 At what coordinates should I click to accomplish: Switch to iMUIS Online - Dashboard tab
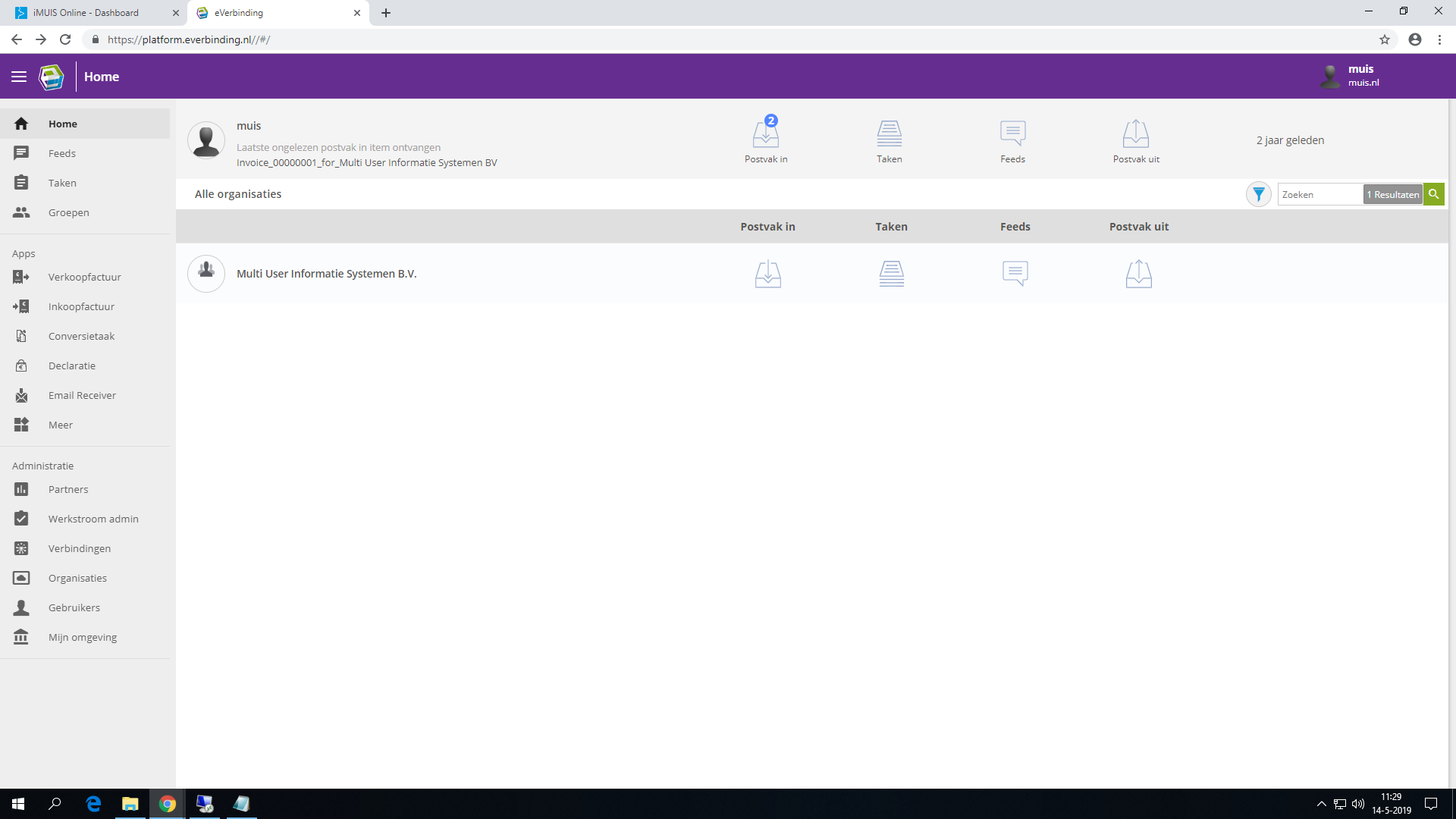86,13
